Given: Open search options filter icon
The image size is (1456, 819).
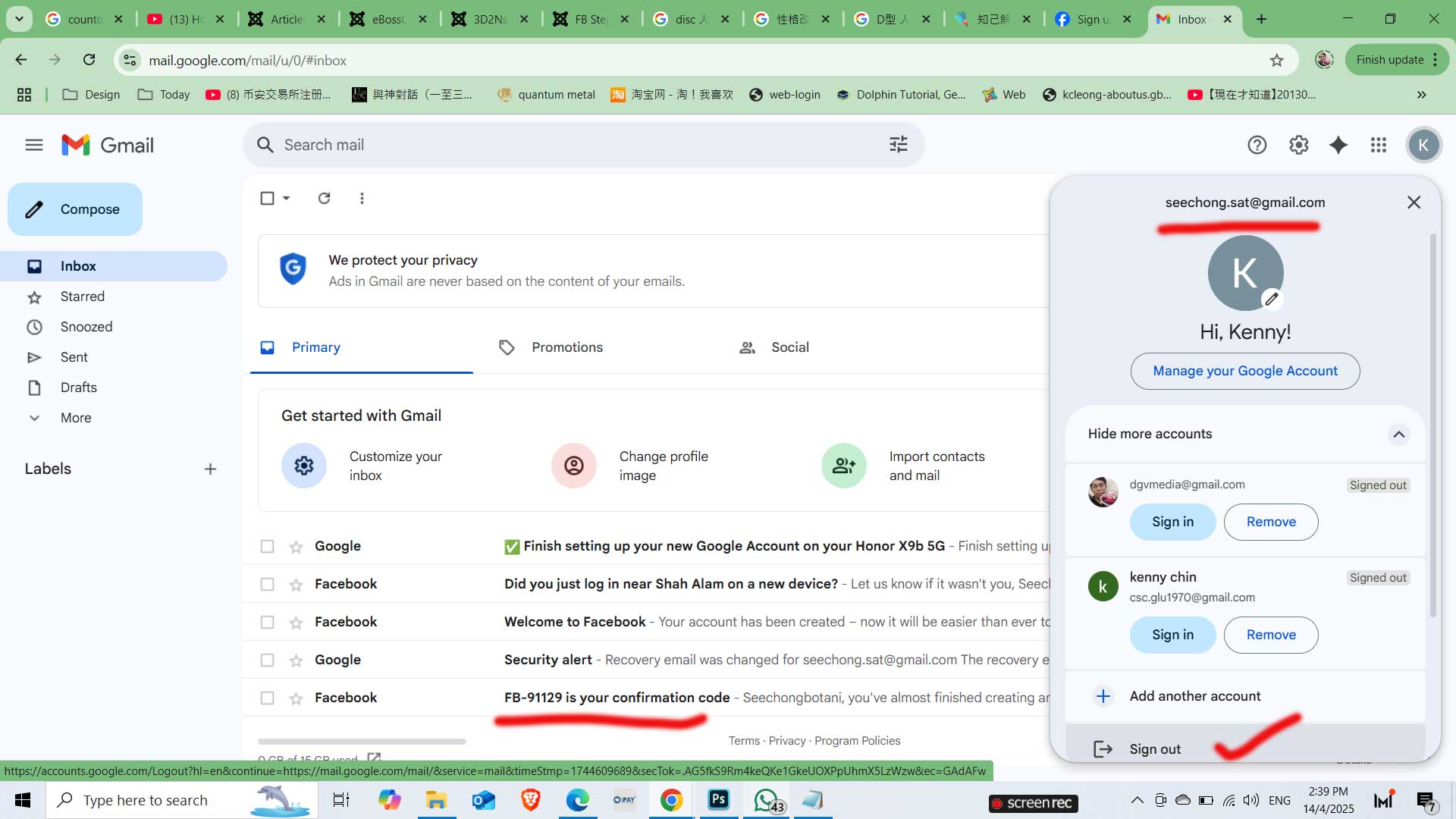Looking at the screenshot, I should (x=899, y=145).
